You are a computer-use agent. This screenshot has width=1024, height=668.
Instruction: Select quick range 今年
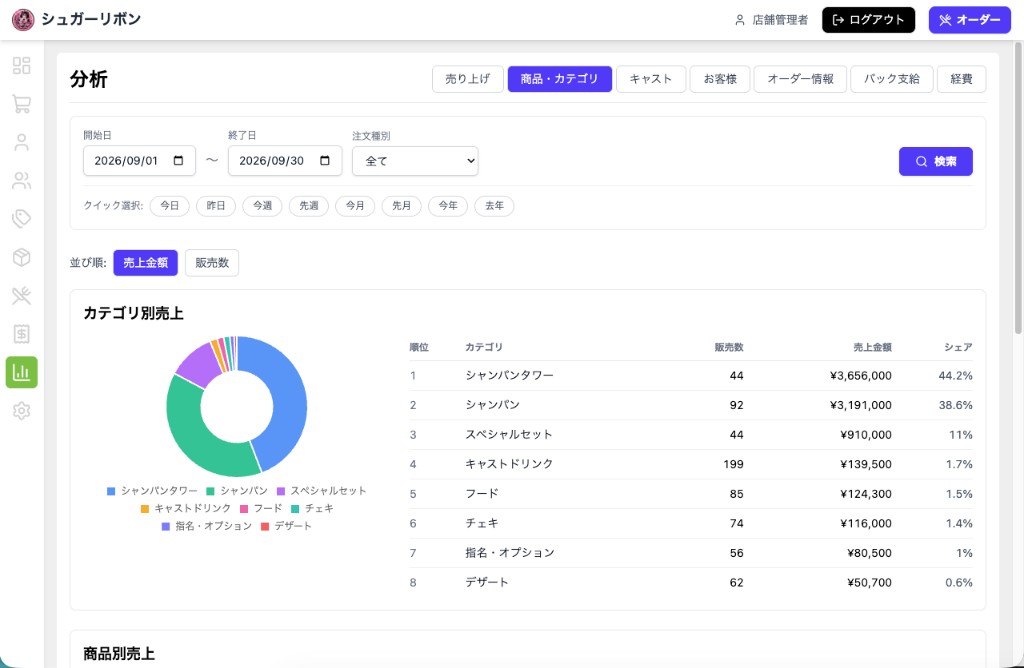(448, 206)
